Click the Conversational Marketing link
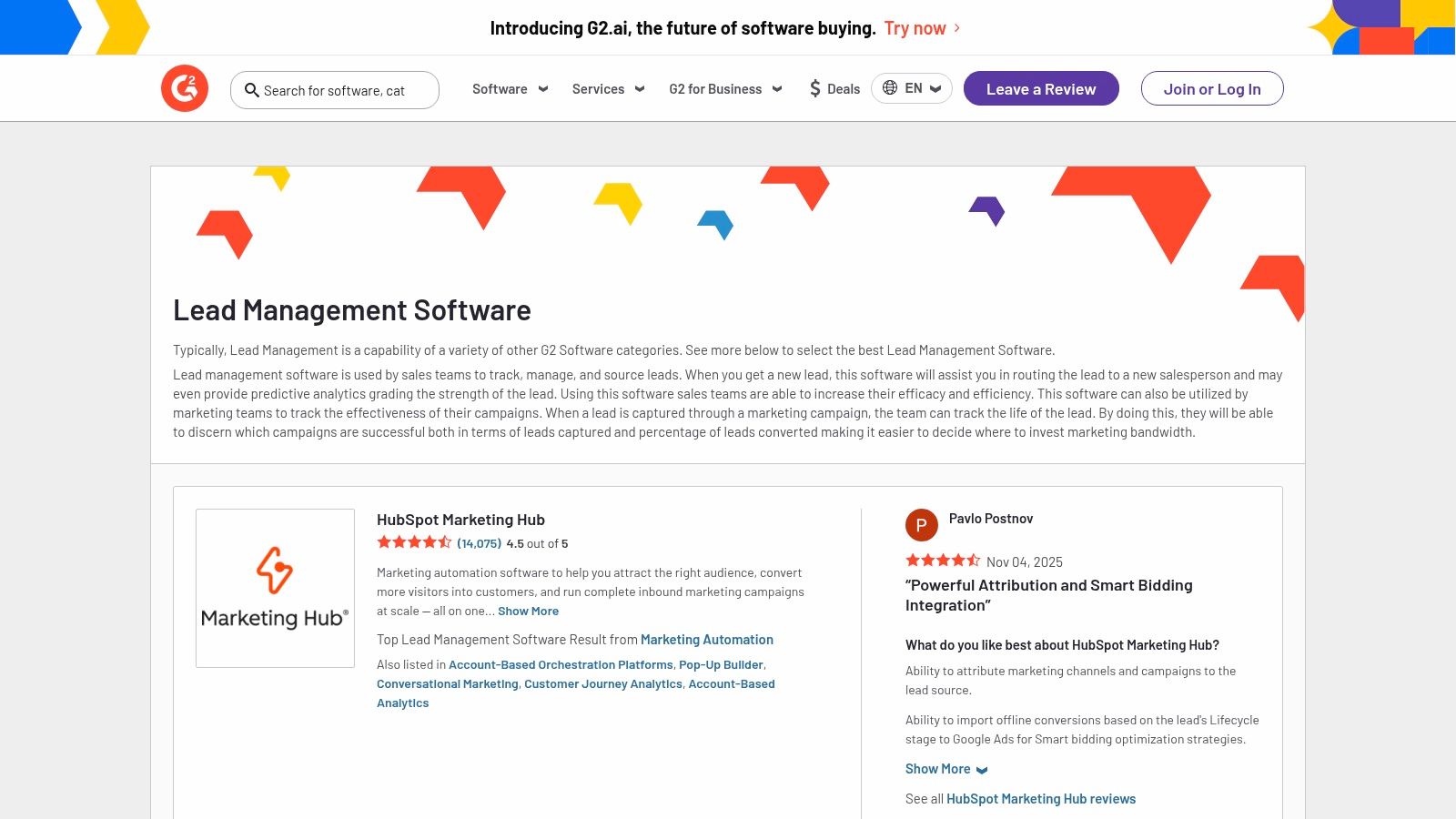 coord(447,683)
